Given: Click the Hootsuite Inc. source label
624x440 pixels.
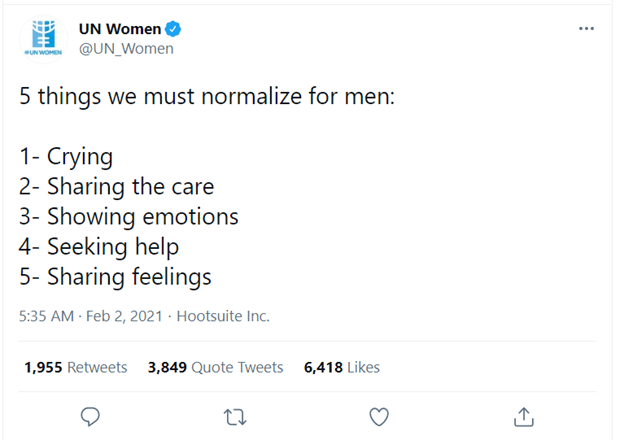Looking at the screenshot, I should pos(223,316).
